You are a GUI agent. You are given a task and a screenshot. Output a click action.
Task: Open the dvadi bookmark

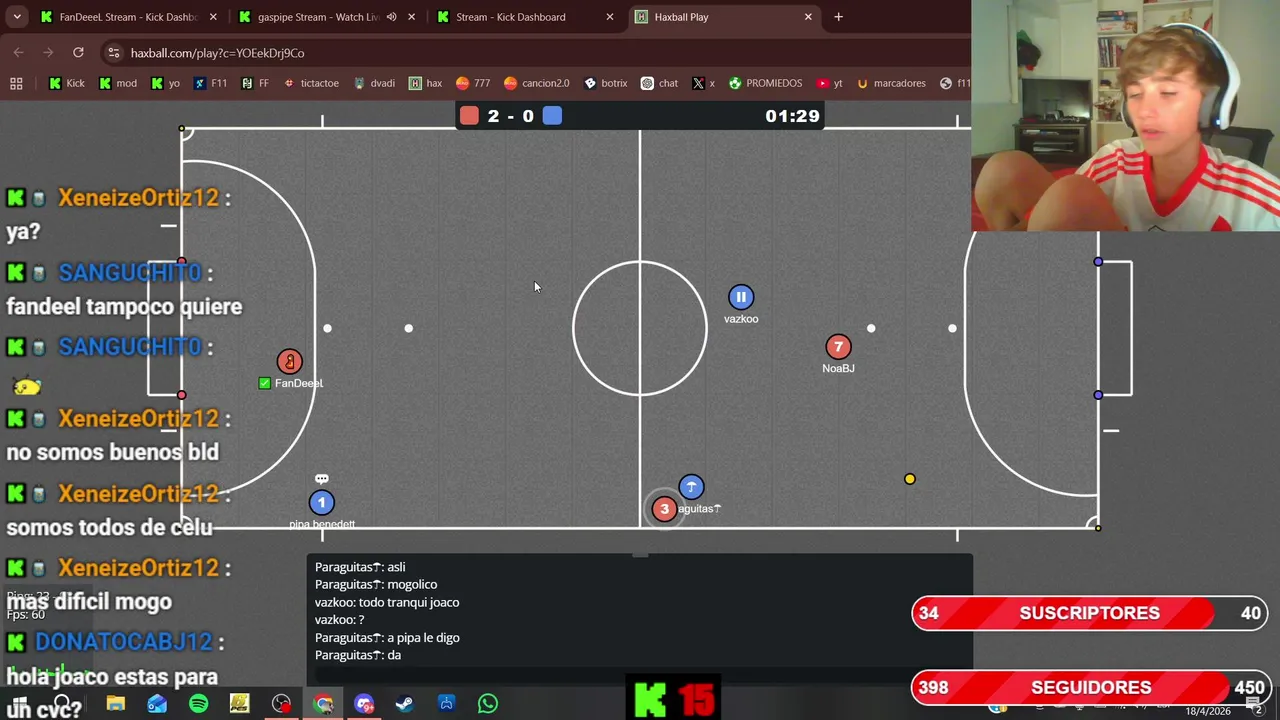(374, 83)
